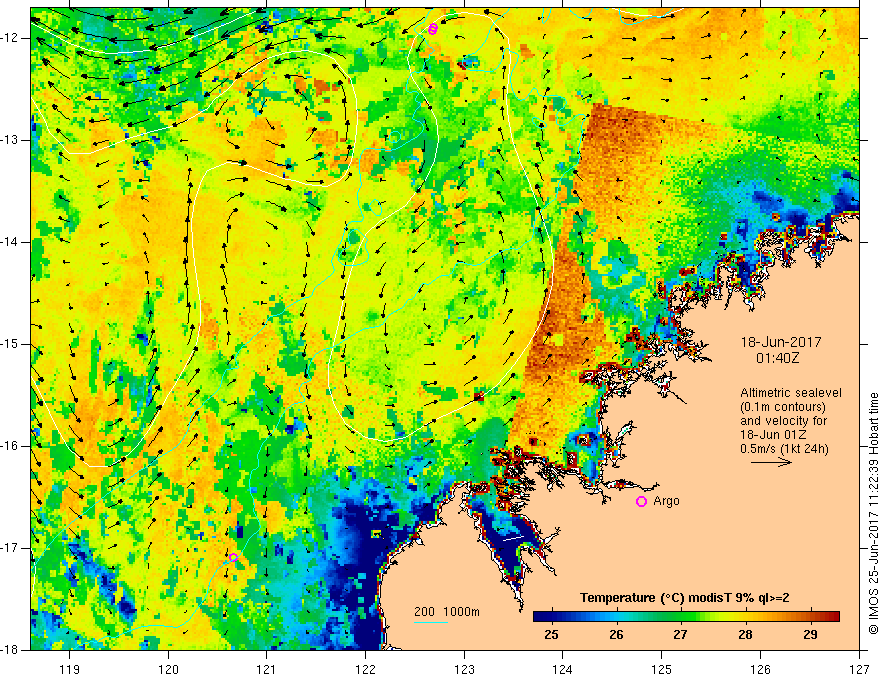
Task: Click the 27 value on color bar
Action: point(680,635)
